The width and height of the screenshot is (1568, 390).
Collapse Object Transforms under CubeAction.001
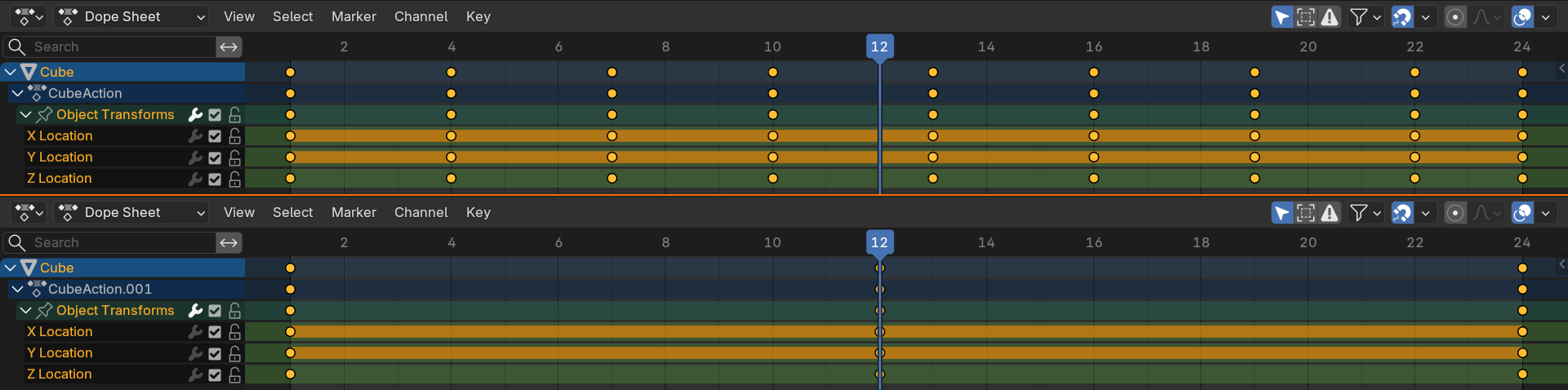[x=25, y=310]
